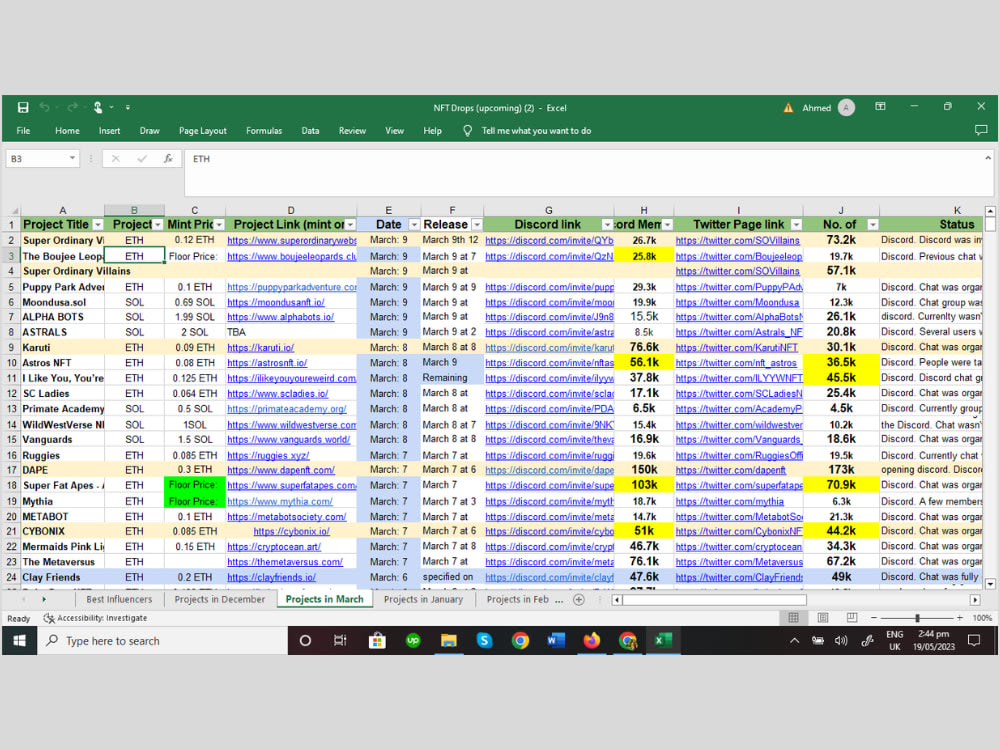Image resolution: width=1000 pixels, height=750 pixels.
Task: Click the Enter checkmark in formula bar
Action: pos(142,158)
